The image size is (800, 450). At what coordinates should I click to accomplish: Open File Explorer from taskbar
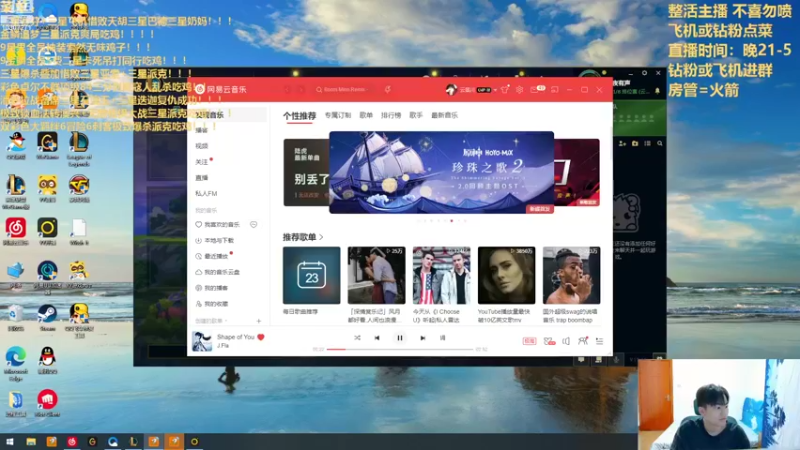[31, 442]
